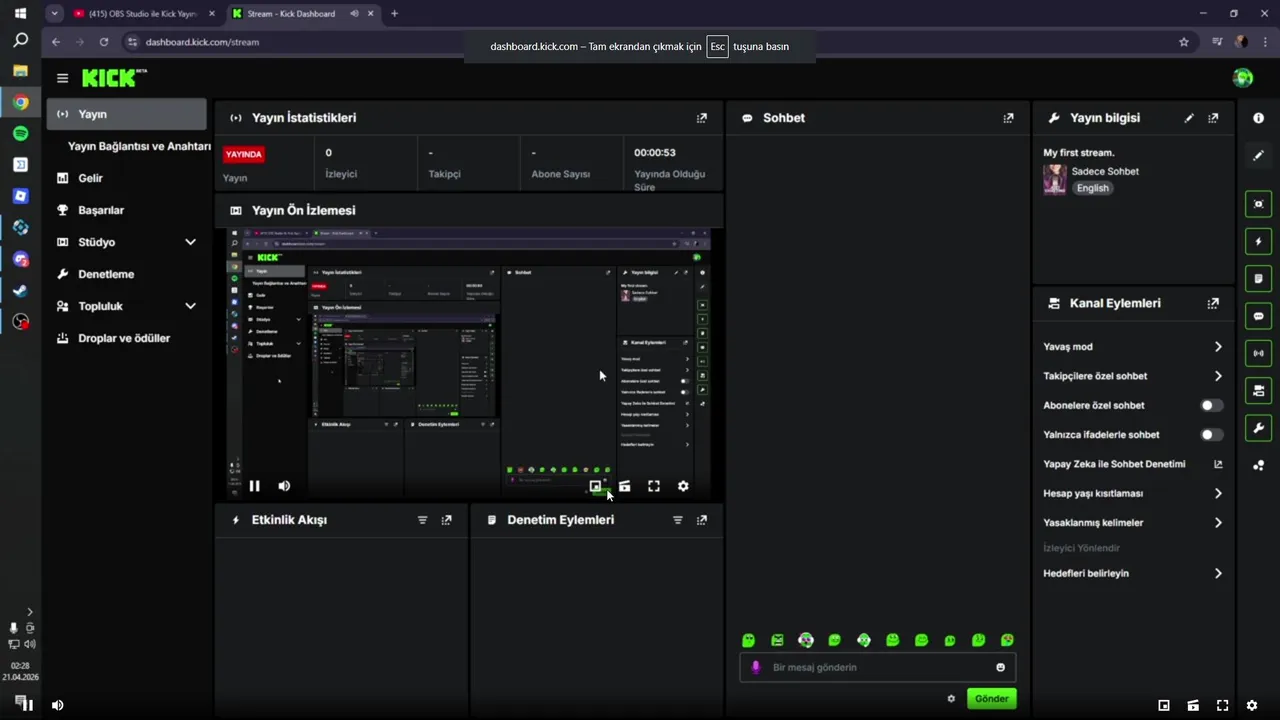The width and height of the screenshot is (1280, 720).
Task: Make the stream preview fullscreen
Action: [x=654, y=486]
